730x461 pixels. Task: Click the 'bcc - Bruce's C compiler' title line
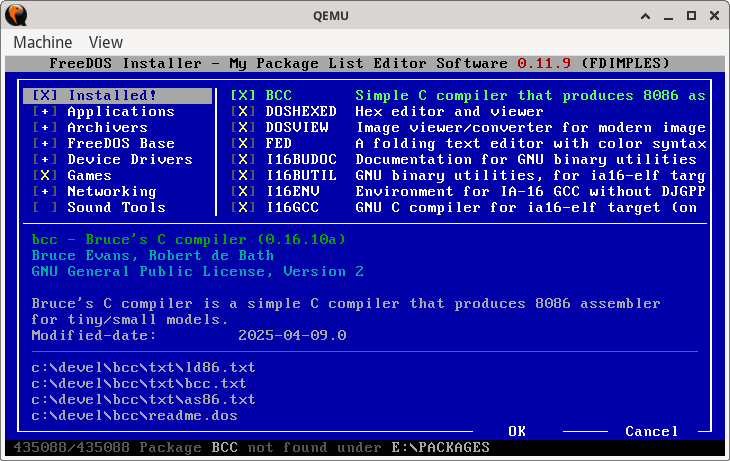tap(189, 239)
